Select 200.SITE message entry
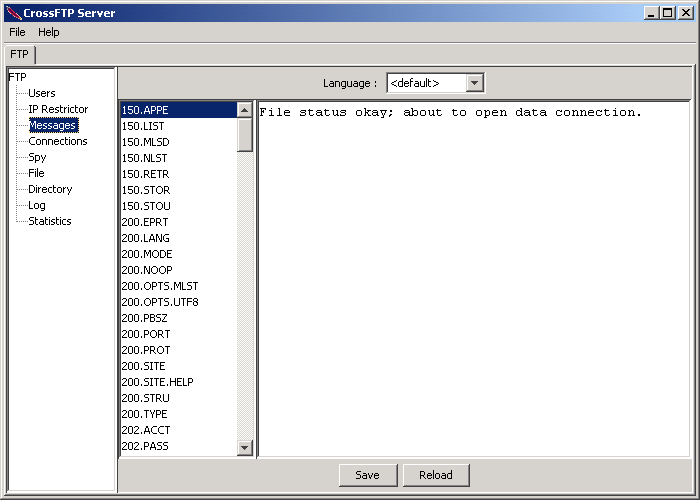700x500 pixels. click(x=179, y=366)
